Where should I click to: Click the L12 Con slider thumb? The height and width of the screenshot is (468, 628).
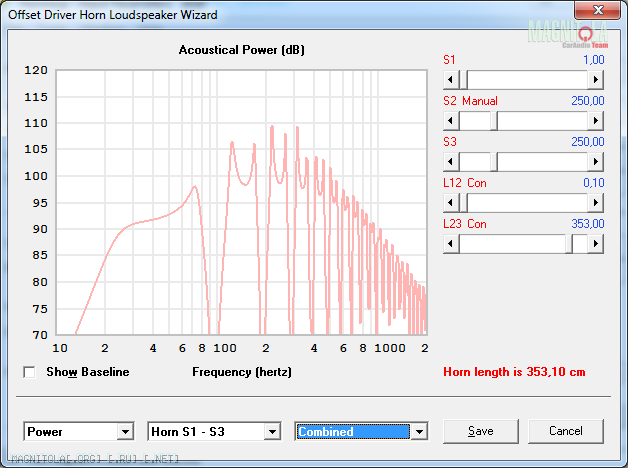463,203
